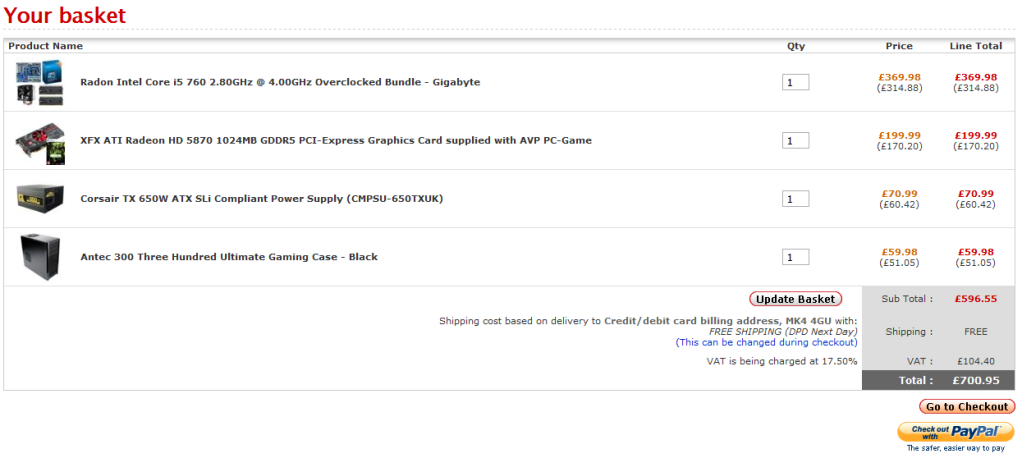The width and height of the screenshot is (1022, 458).
Task: Open the Antec 300 Three Hundred case link
Action: [x=229, y=257]
